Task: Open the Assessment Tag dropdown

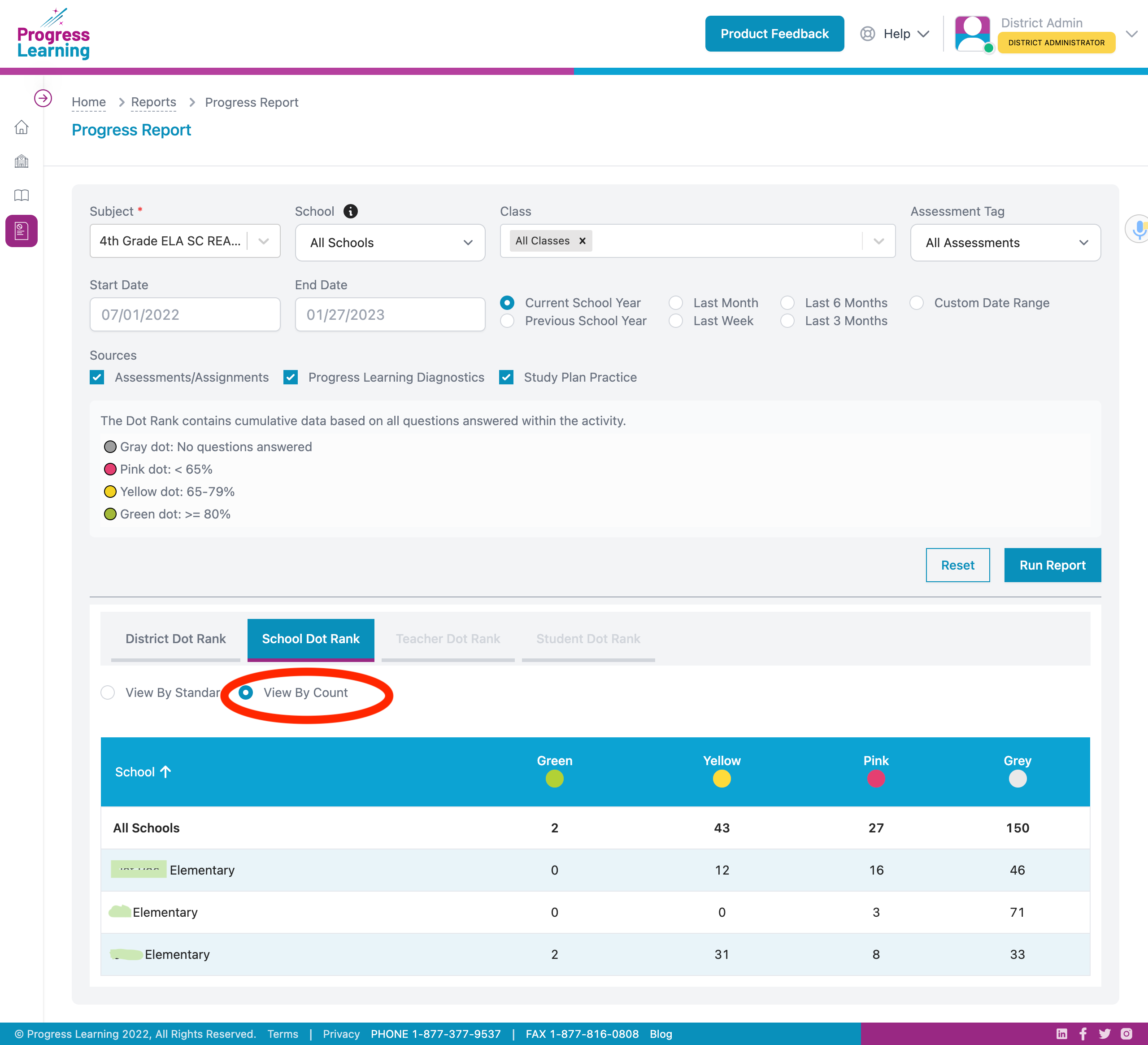Action: coord(1005,243)
